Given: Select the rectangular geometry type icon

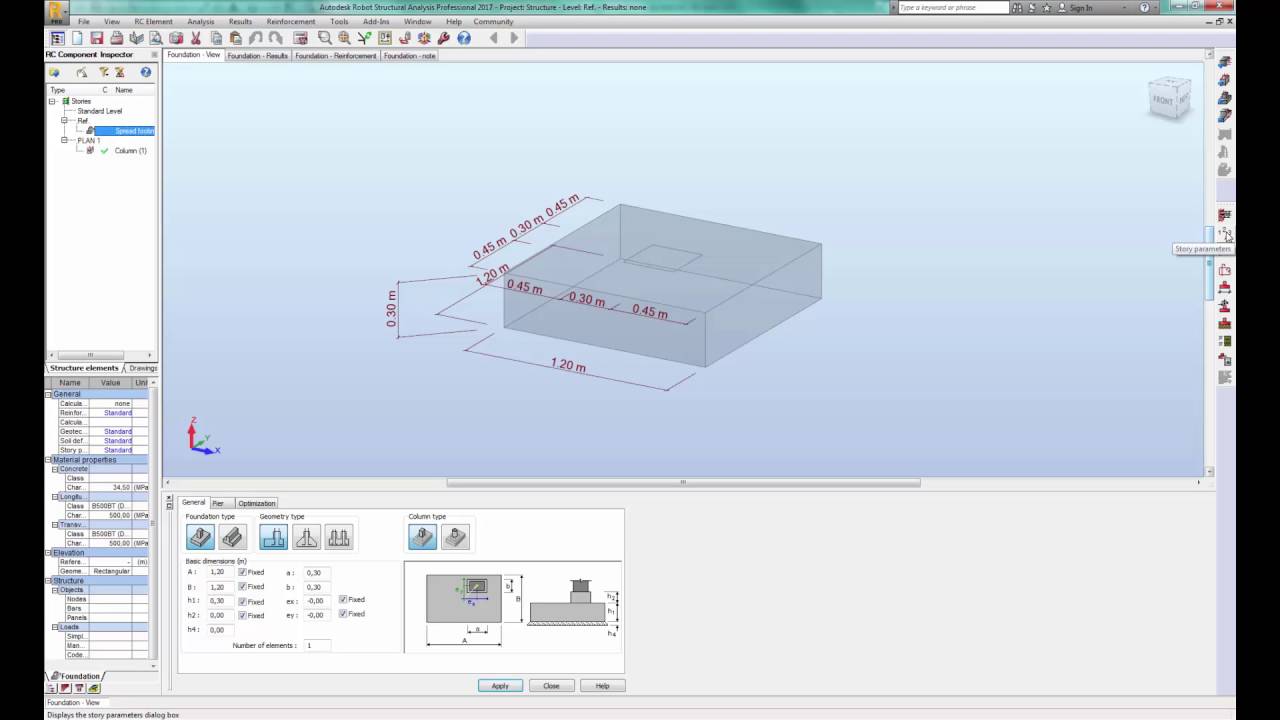Looking at the screenshot, I should pos(273,537).
